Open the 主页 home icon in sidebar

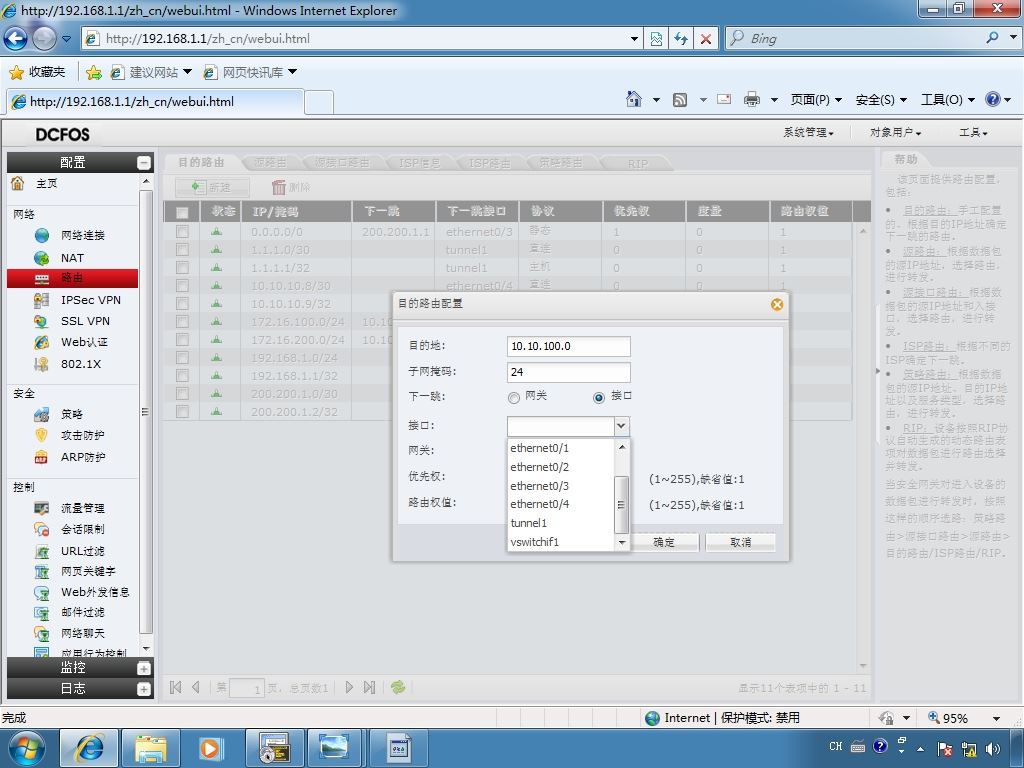[18, 183]
